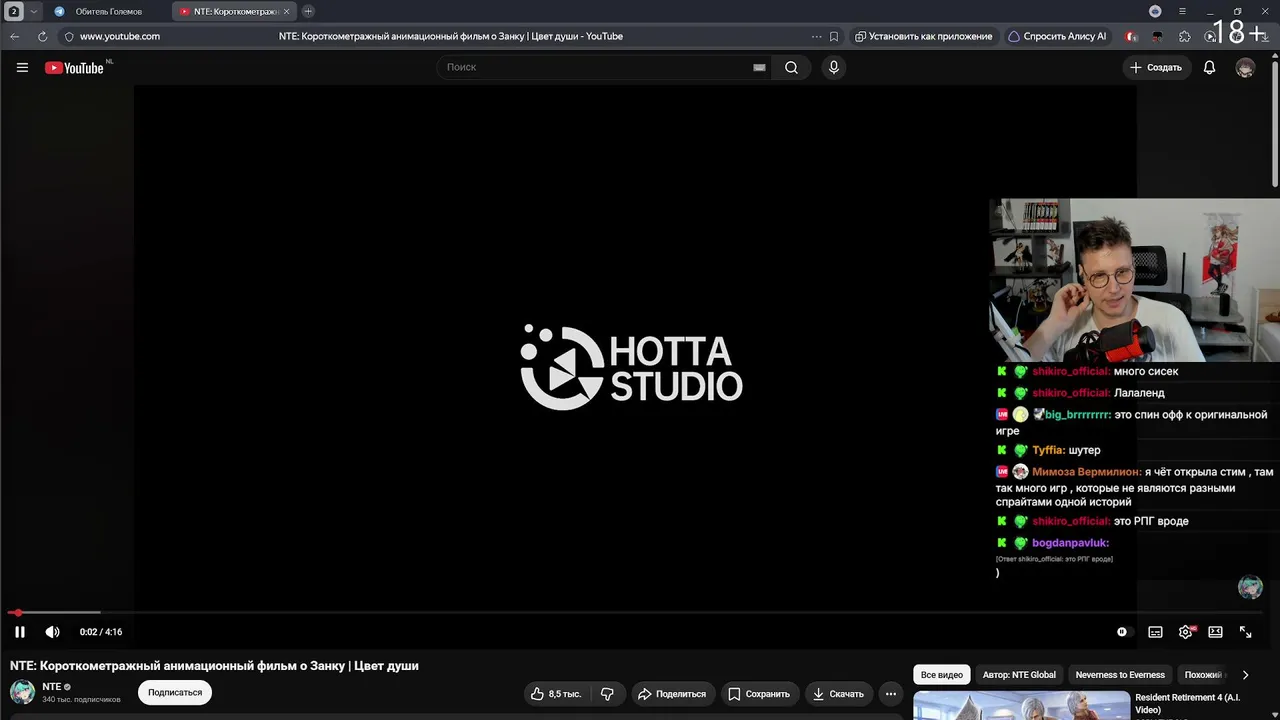Image resolution: width=1280 pixels, height=720 pixels.
Task: Select the Автор: NTE Global chip
Action: click(1019, 675)
